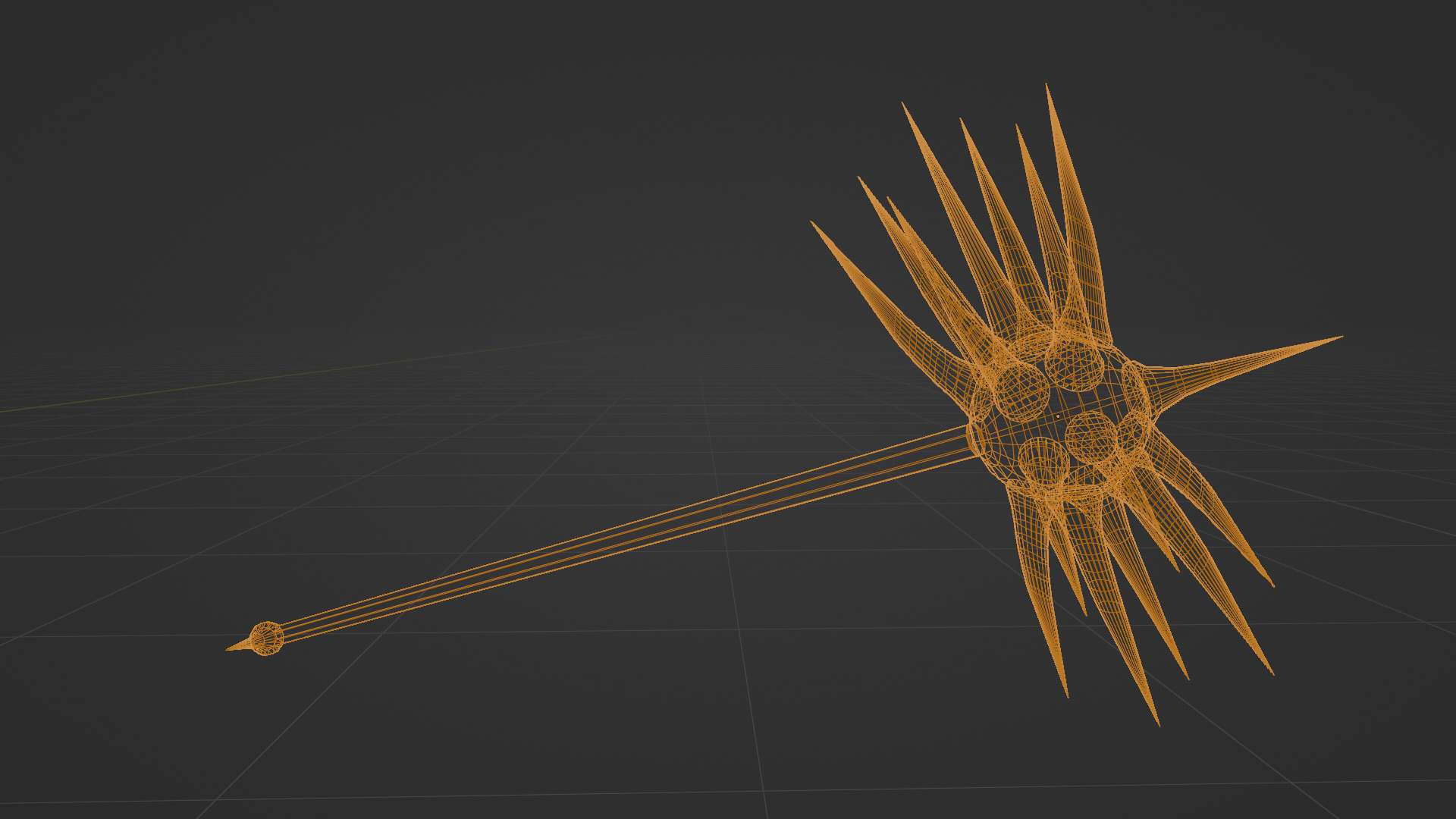Click the tip of the leftmost spike
Screen dimensions: 1456x819
pos(813,224)
